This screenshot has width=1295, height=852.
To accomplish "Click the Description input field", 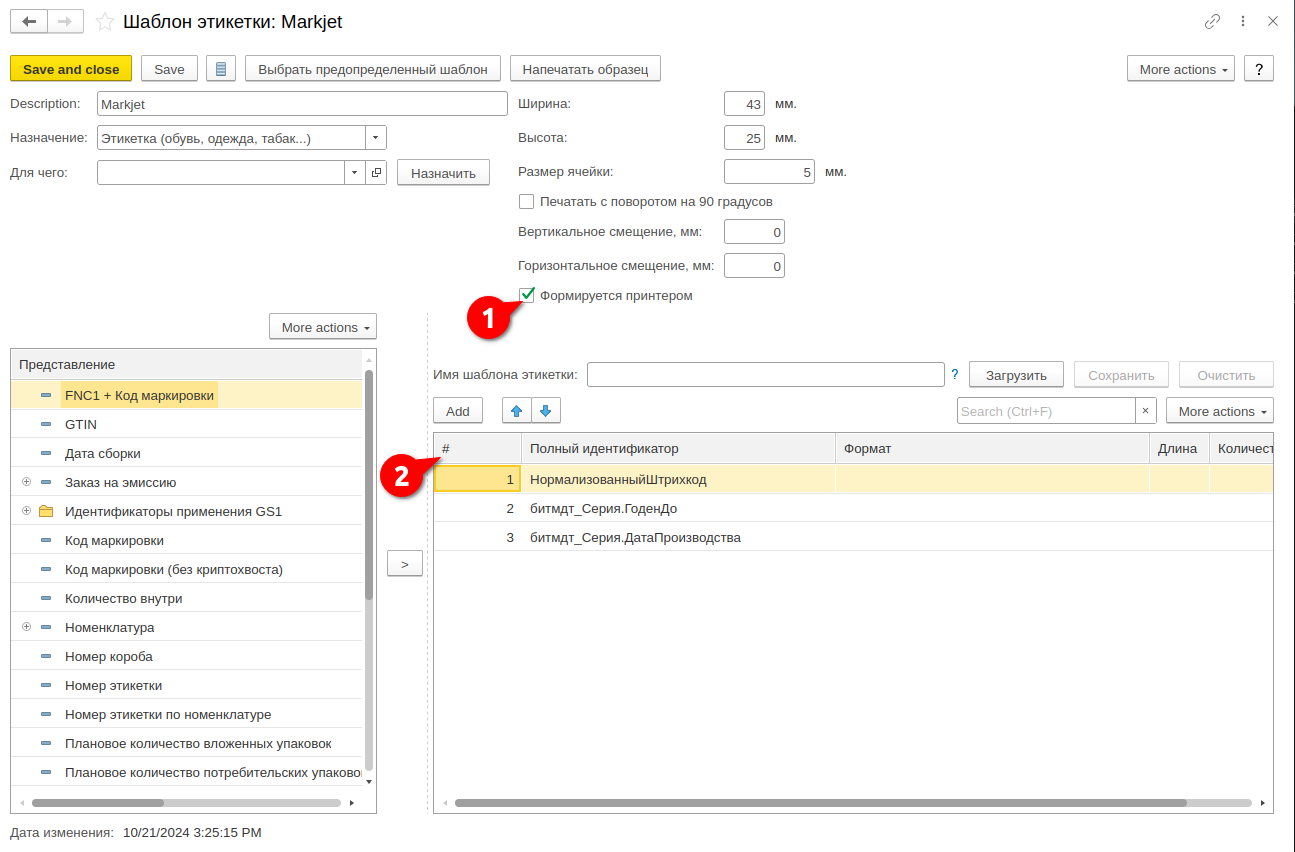I will pyautogui.click(x=303, y=103).
